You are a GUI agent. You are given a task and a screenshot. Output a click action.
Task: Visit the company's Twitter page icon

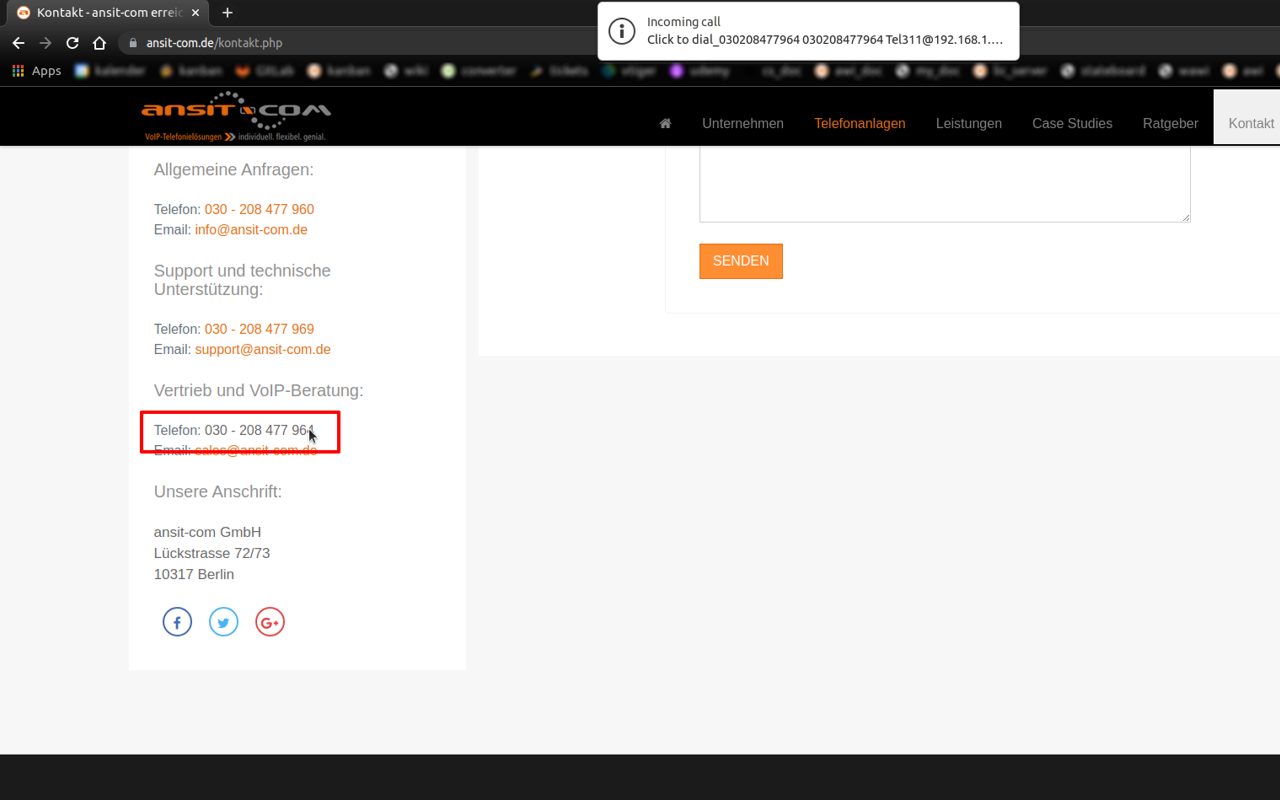(223, 621)
